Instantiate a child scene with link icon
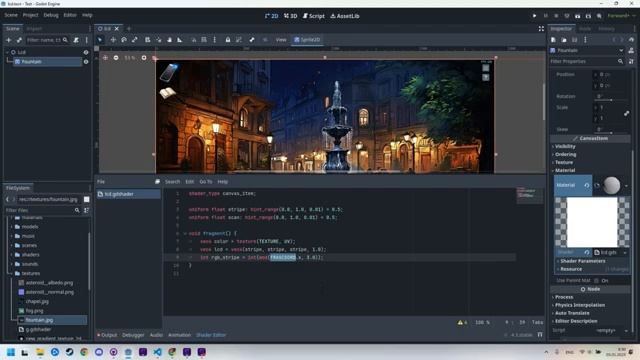The image size is (640, 360). click(x=19, y=40)
